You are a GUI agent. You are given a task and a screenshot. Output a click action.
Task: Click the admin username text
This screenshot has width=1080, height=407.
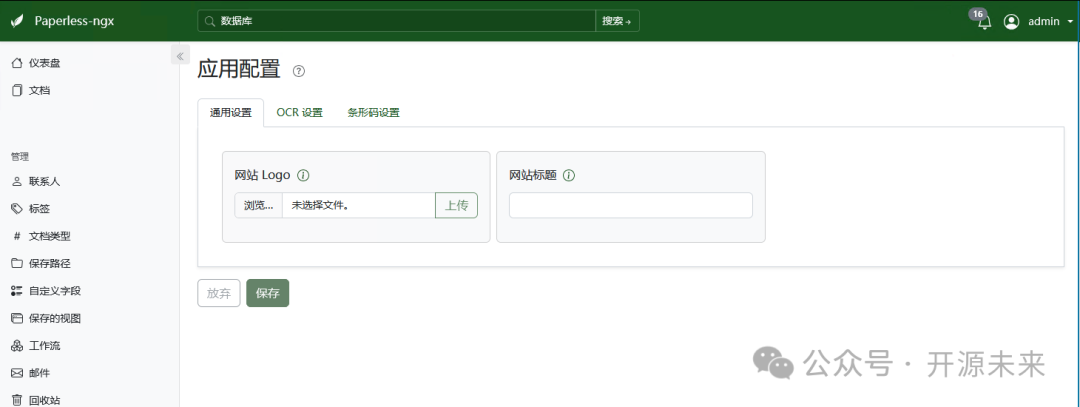point(1043,21)
